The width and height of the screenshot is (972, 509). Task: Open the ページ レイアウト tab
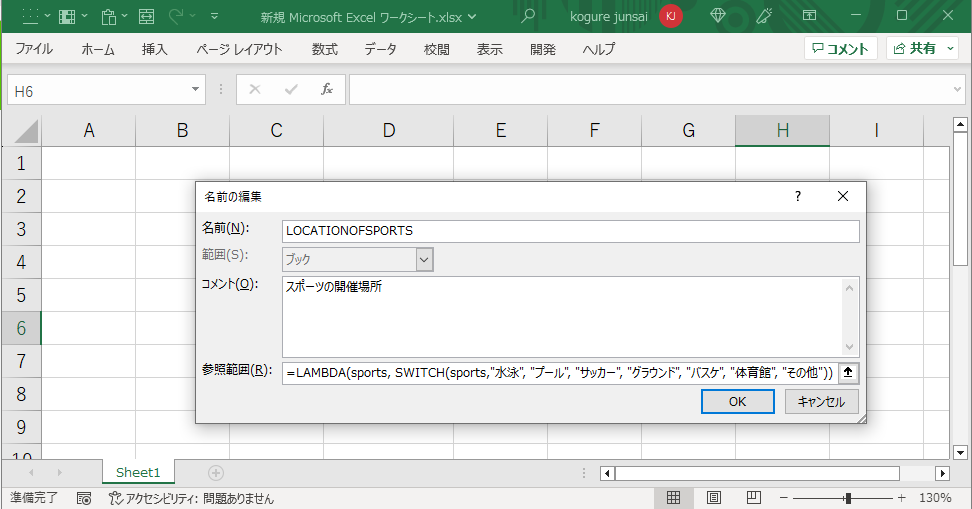[x=239, y=49]
